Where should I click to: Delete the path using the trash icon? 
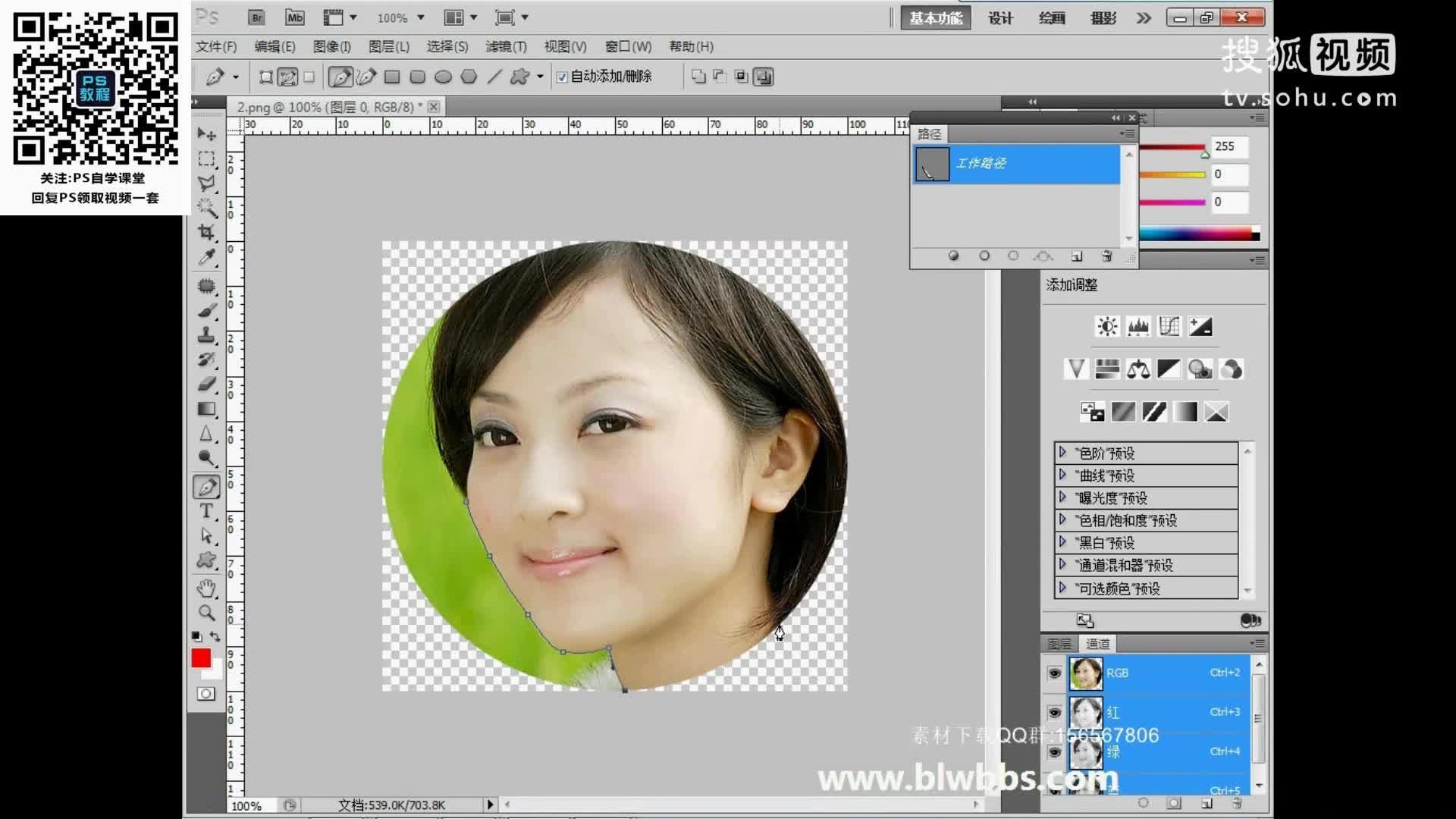click(x=1107, y=258)
